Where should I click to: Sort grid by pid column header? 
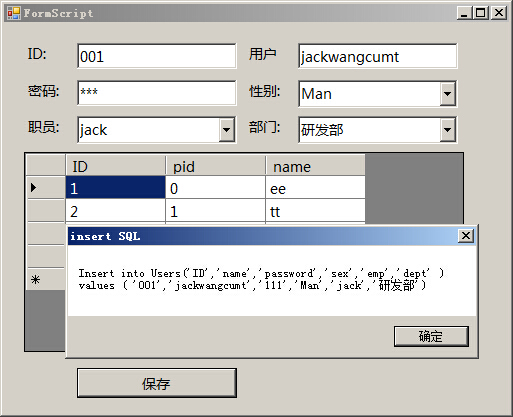216,165
